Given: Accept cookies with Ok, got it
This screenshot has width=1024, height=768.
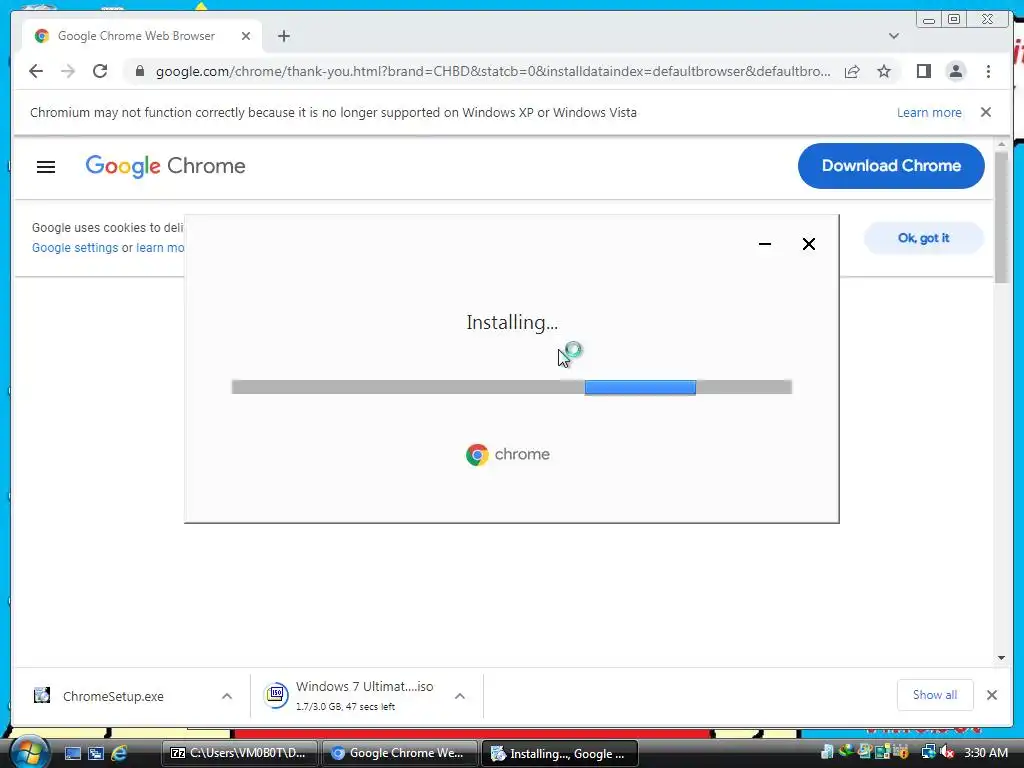Looking at the screenshot, I should pos(923,238).
